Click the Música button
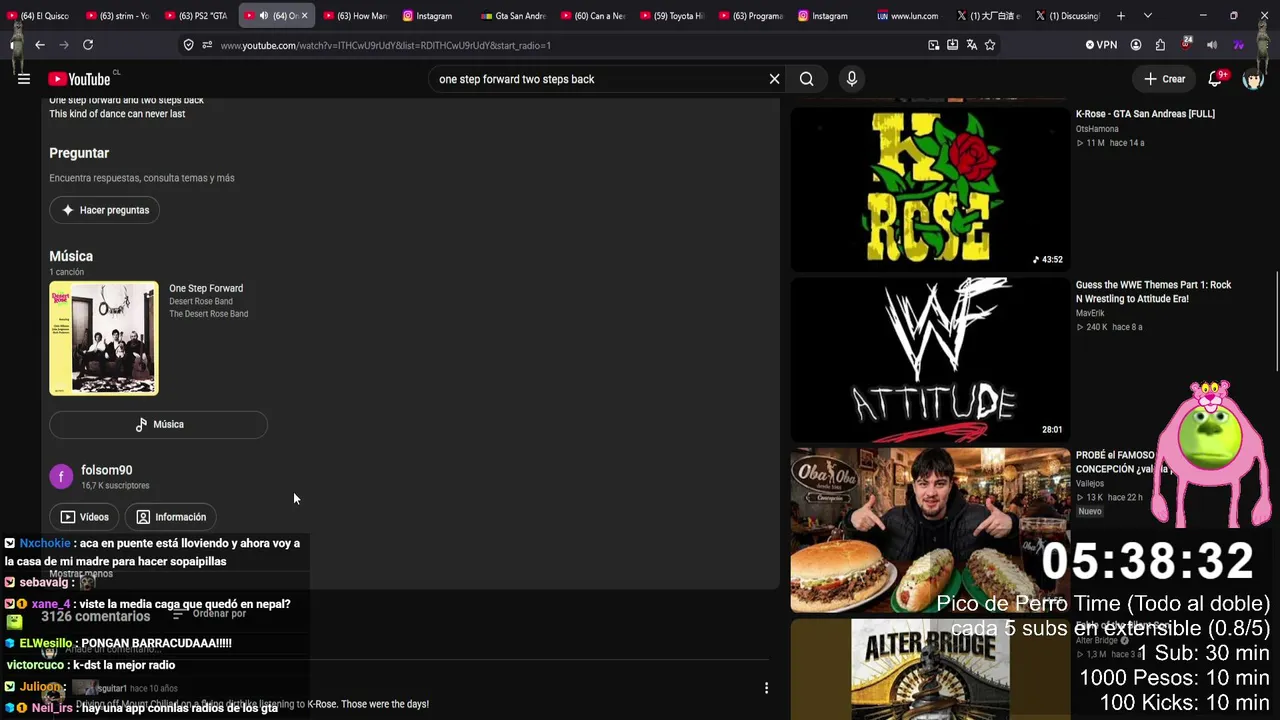This screenshot has height=720, width=1280. pyautogui.click(x=158, y=424)
